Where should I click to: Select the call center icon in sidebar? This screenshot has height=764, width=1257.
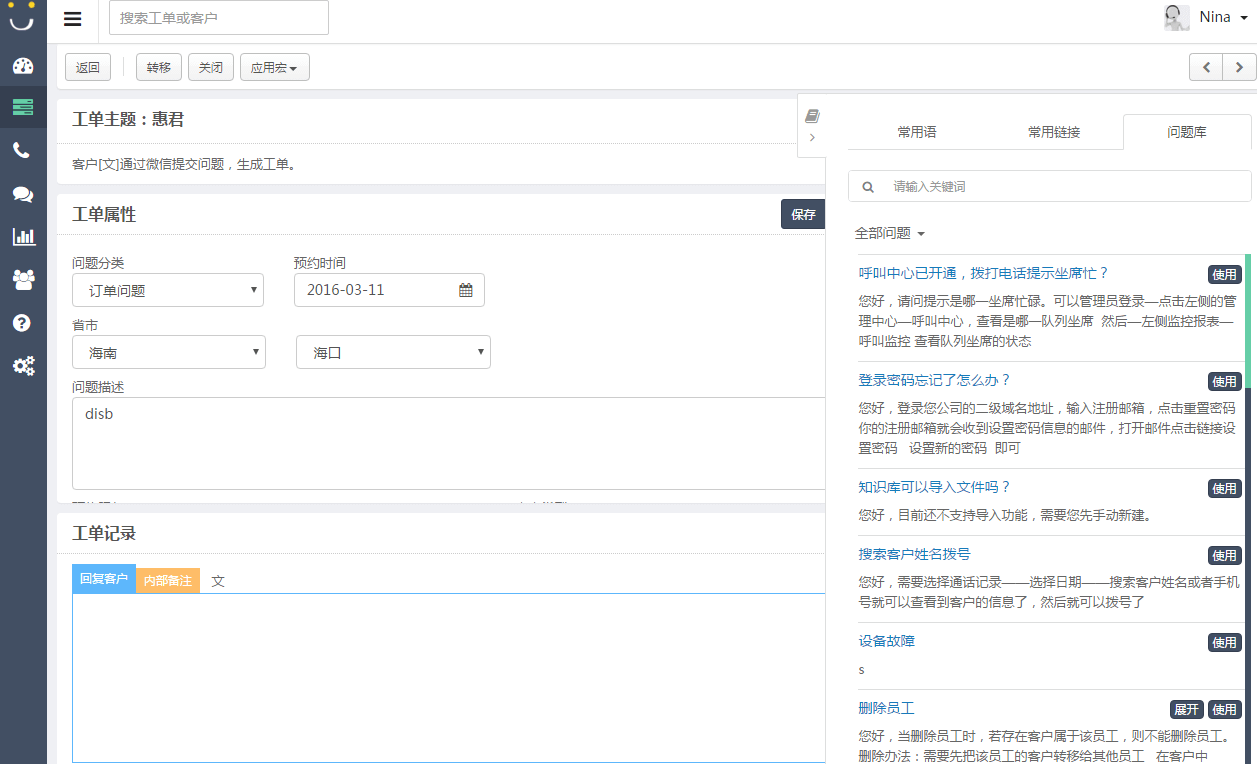click(22, 150)
